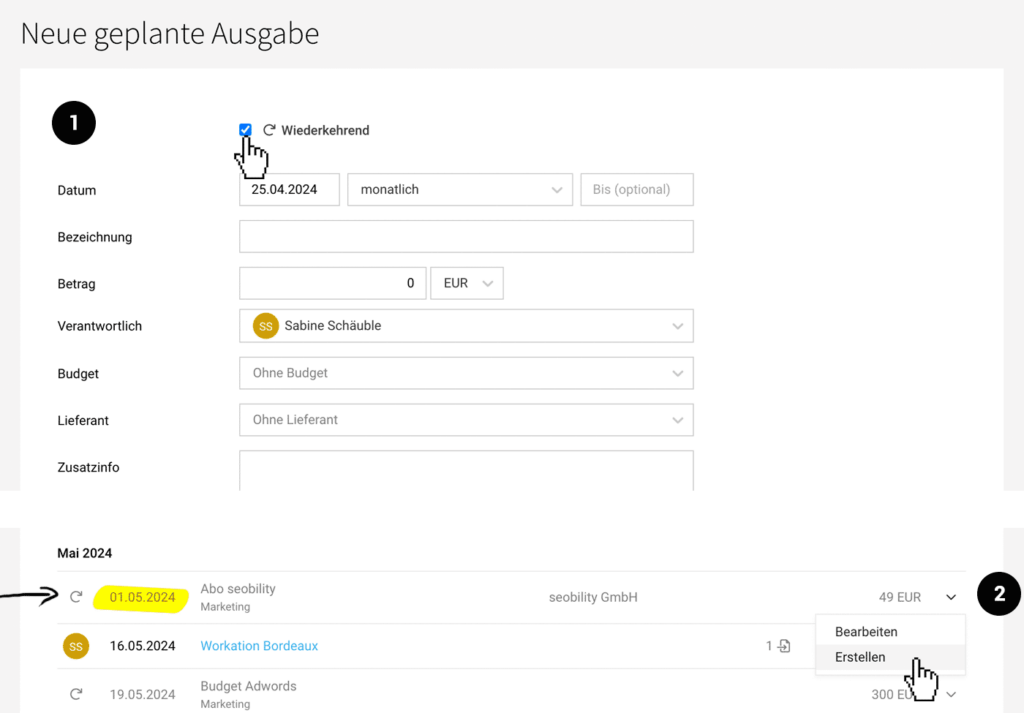
Task: Click the 49 EUR amount
Action: [900, 597]
